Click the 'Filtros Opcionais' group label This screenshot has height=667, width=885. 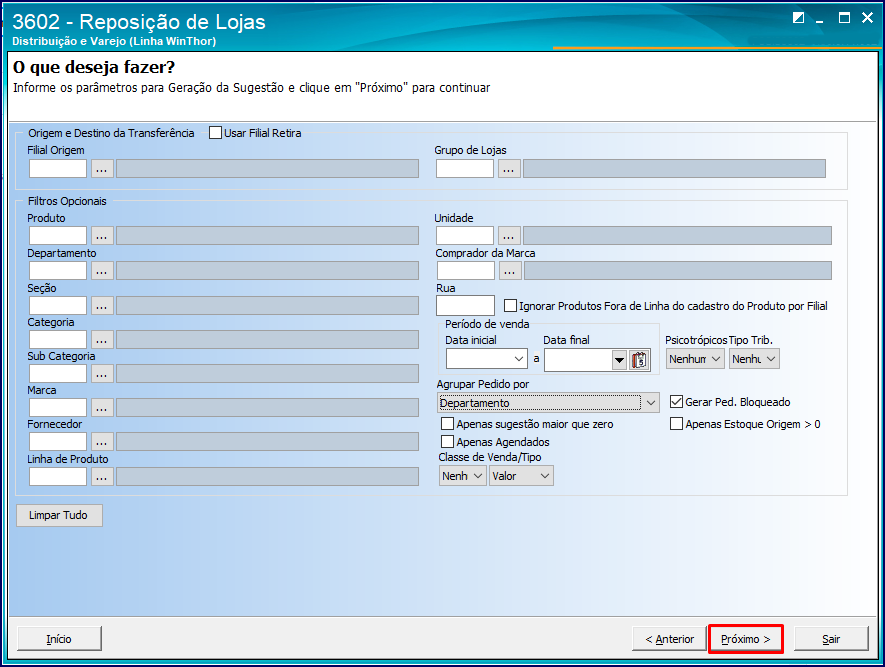67,201
